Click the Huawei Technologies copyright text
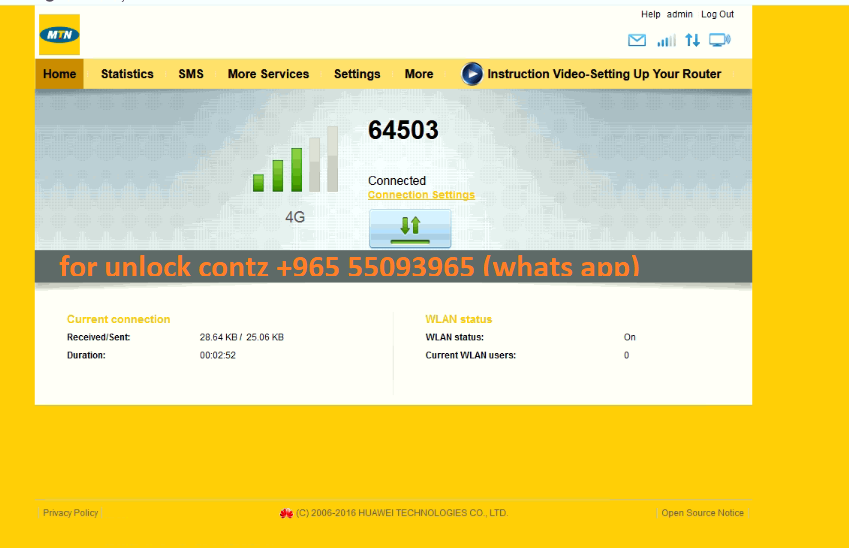849x548 pixels. click(402, 513)
